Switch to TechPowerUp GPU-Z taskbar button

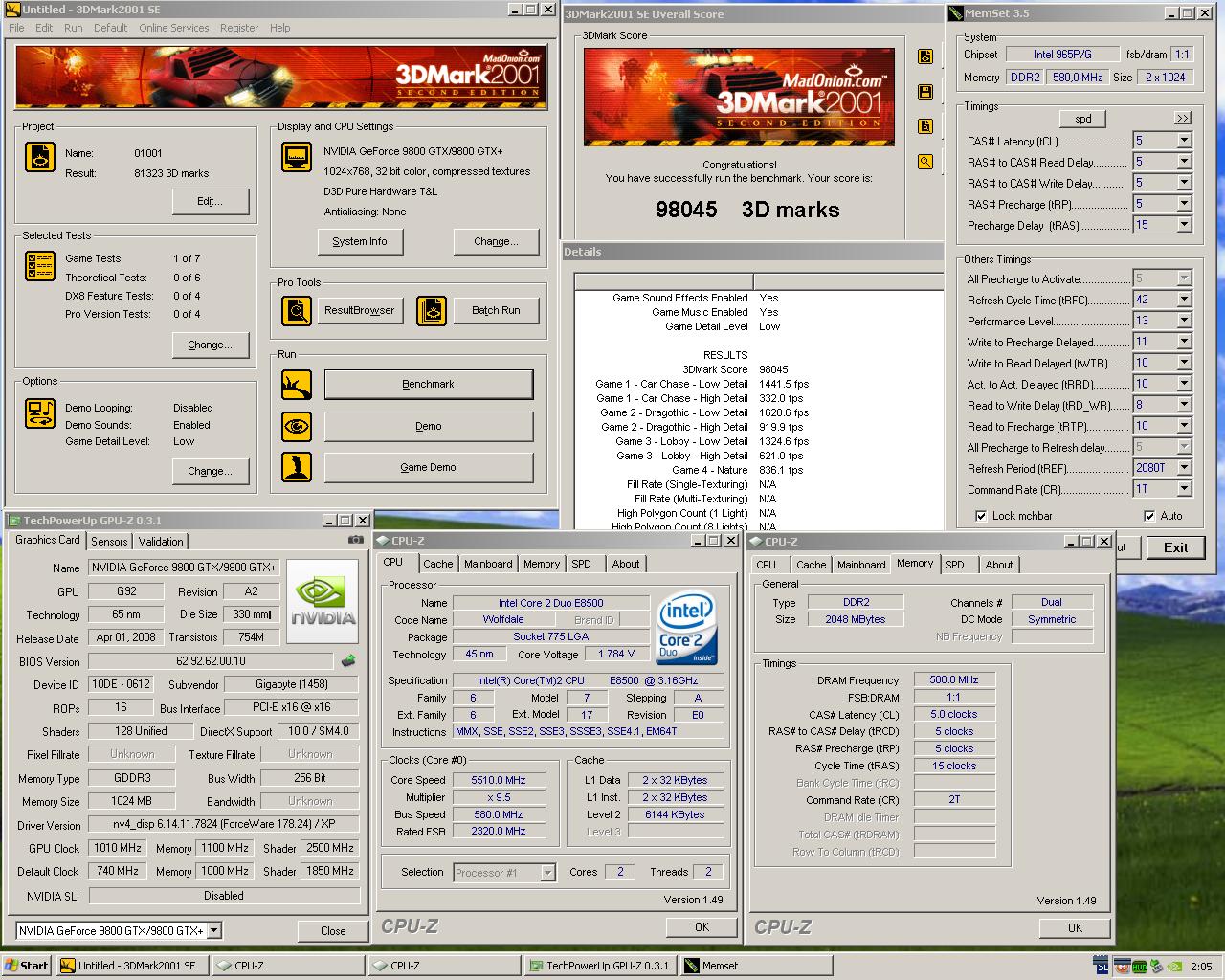[599, 966]
